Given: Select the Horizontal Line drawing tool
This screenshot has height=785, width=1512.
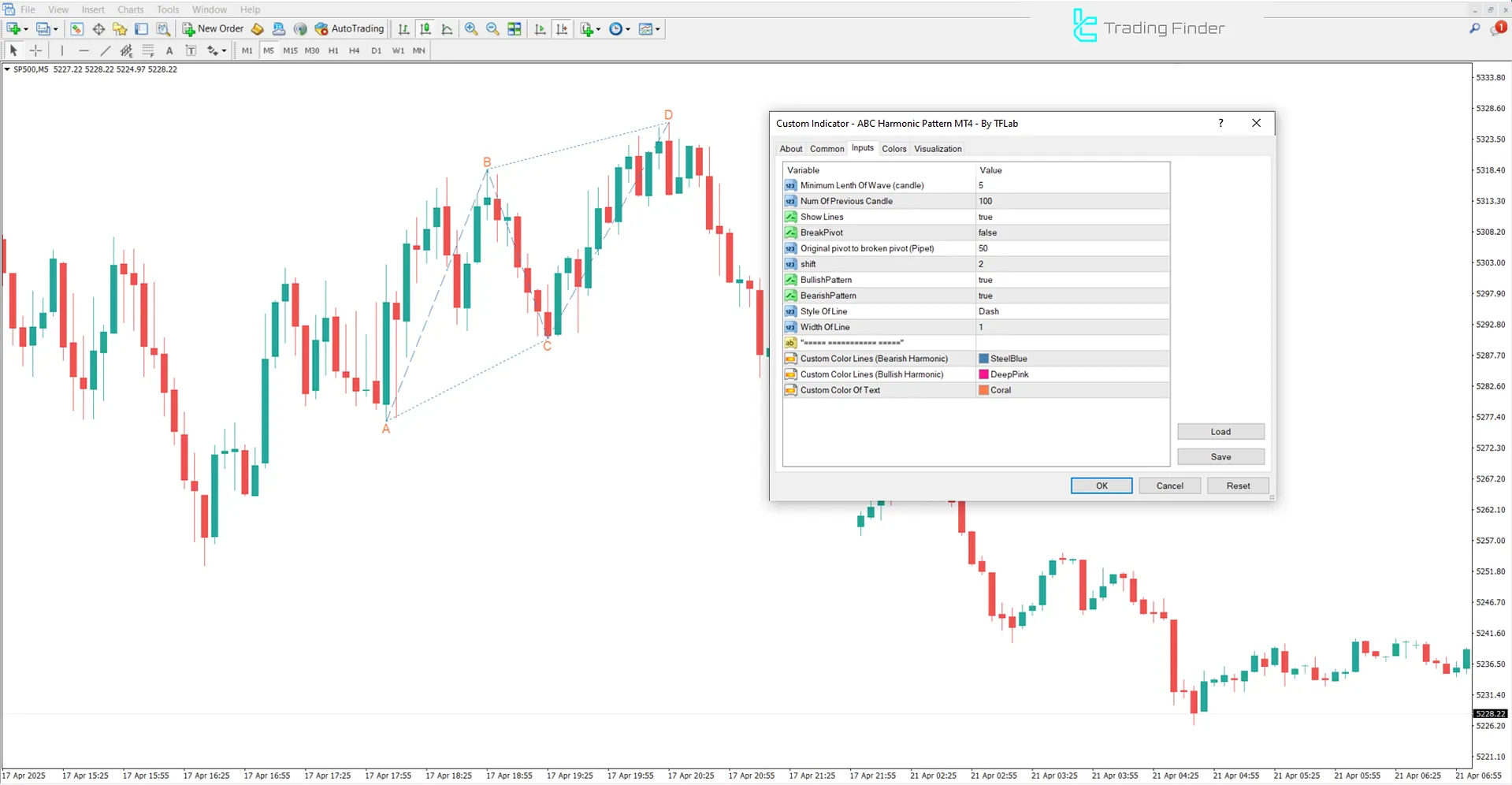Looking at the screenshot, I should tap(84, 50).
